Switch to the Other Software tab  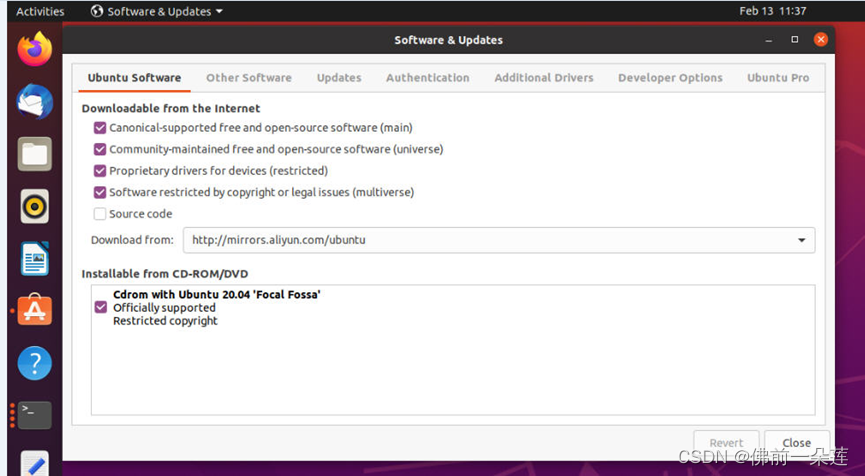pyautogui.click(x=249, y=78)
